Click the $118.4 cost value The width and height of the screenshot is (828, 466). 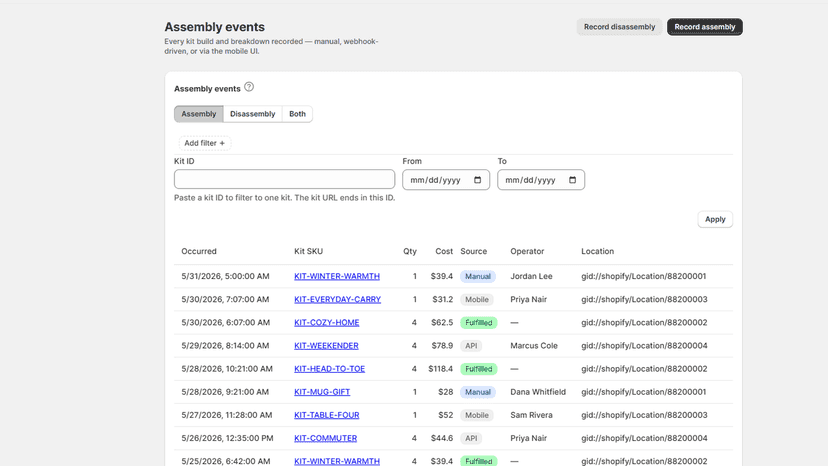coord(440,369)
